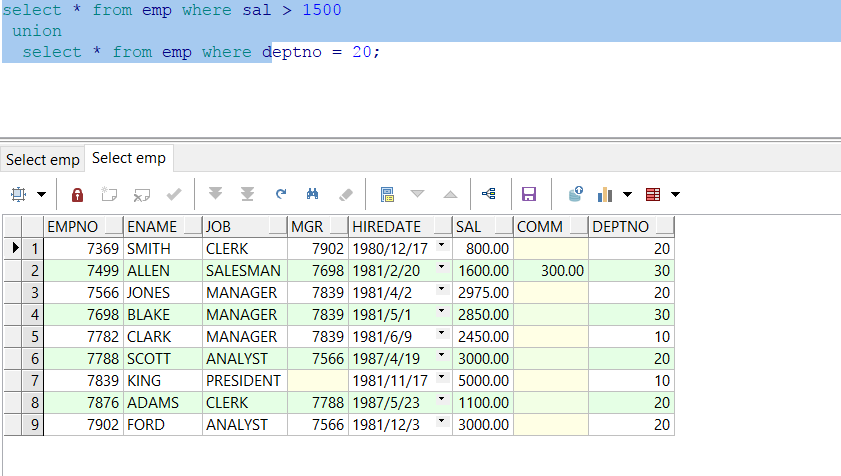Click the grid select-all corner cell
This screenshot has width=841, height=476.
[12, 226]
